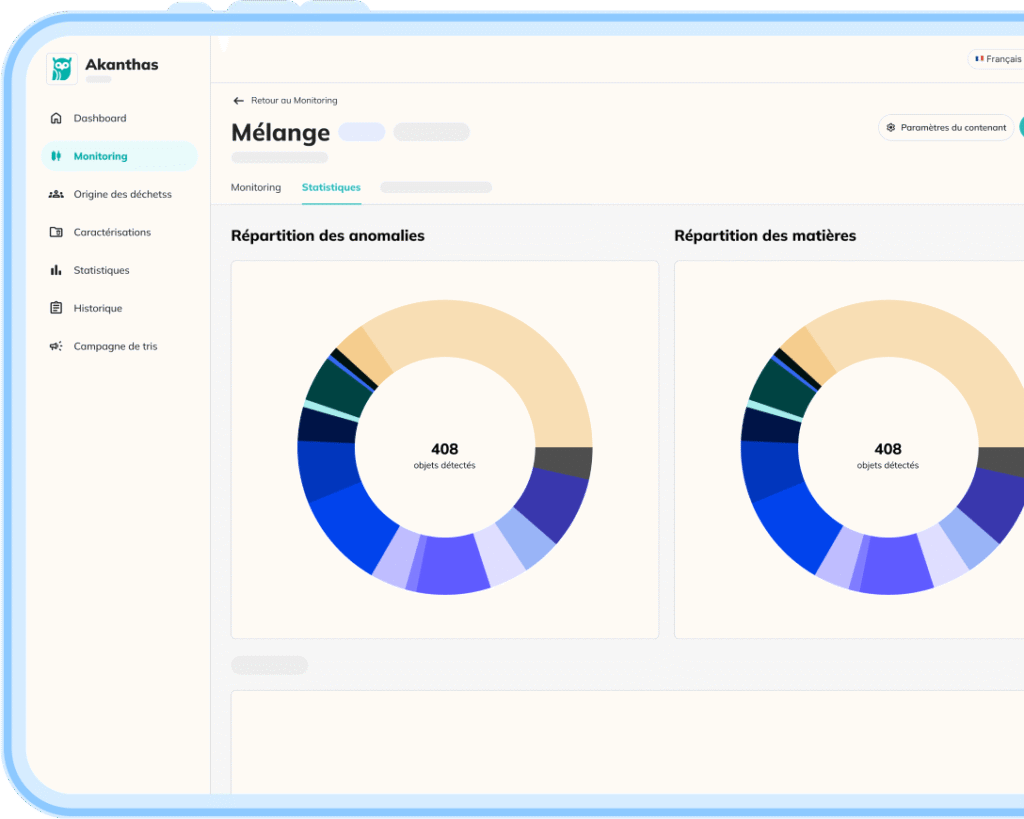Click the Mélange page title
Viewport: 1024px width, 819px height.
pos(281,133)
